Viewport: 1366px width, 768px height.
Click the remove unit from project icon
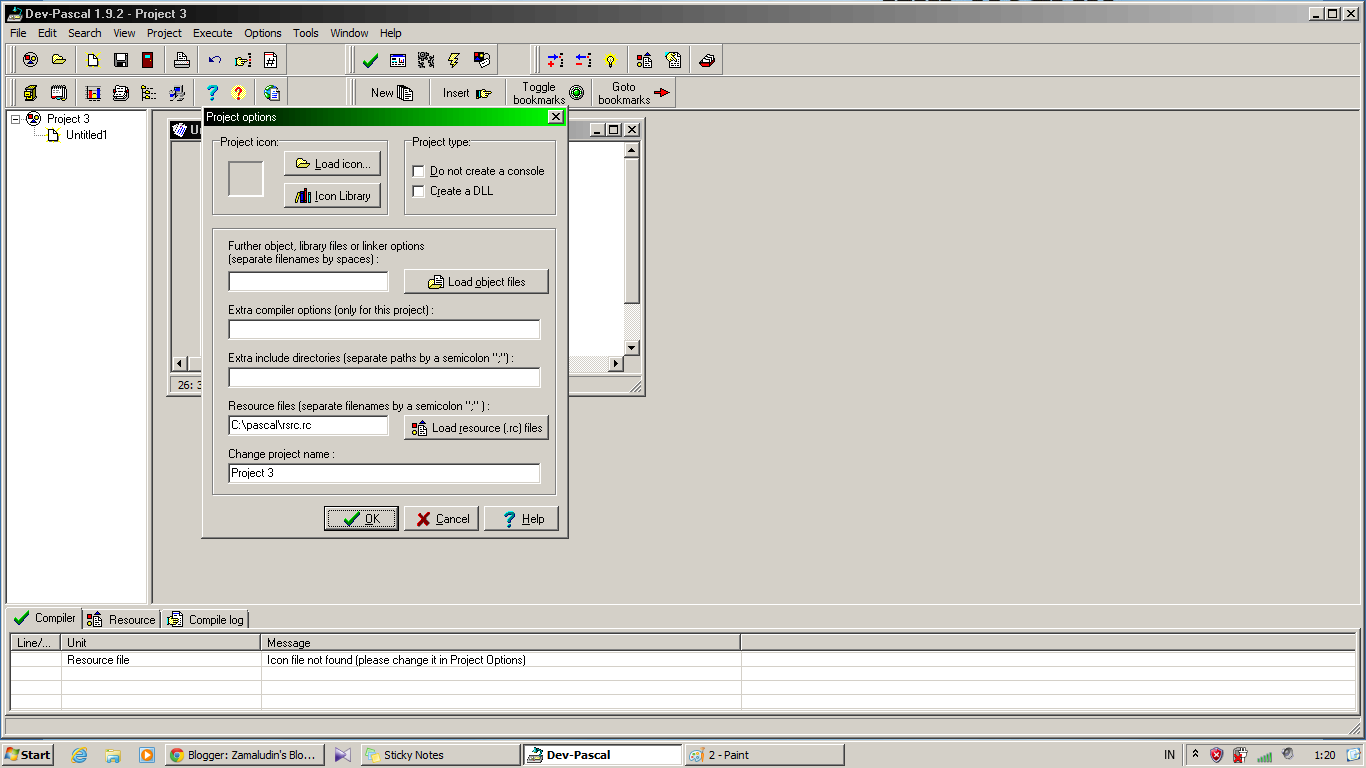(583, 60)
